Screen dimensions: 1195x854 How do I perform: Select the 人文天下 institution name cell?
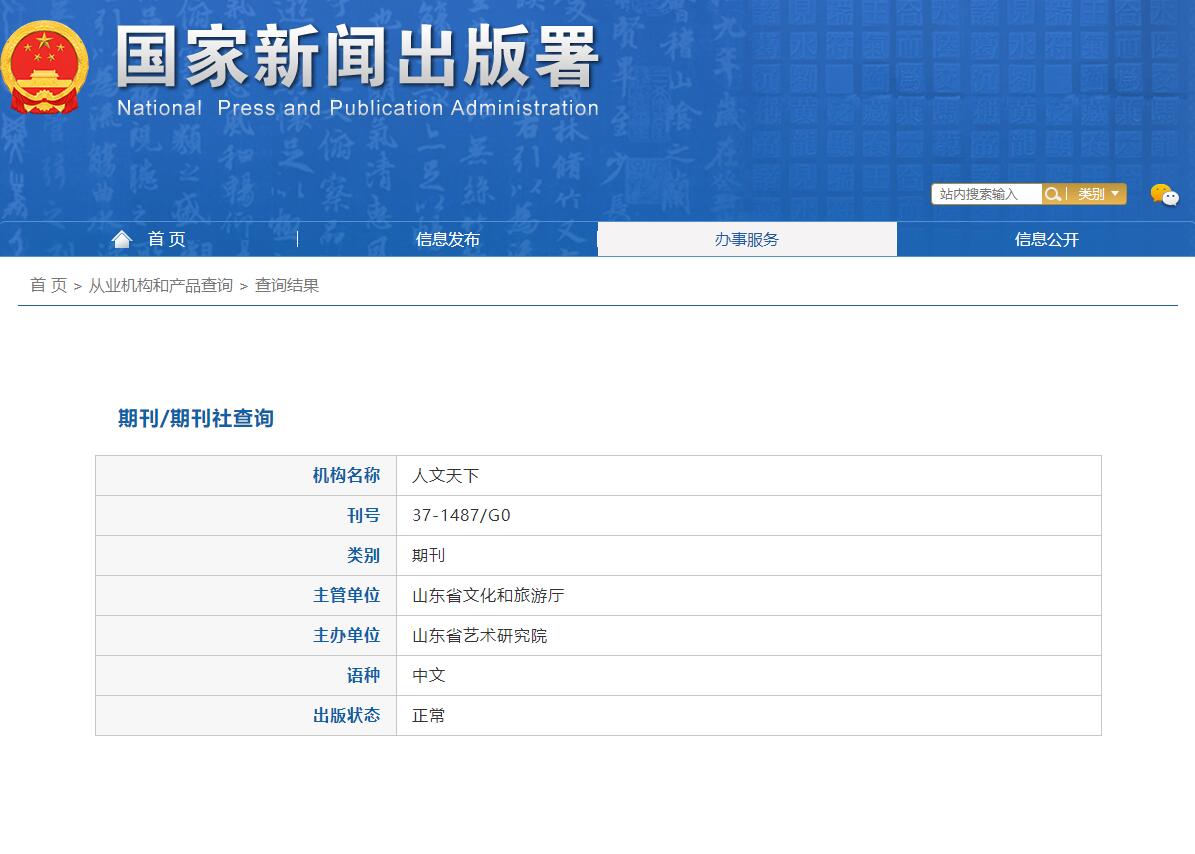click(446, 476)
